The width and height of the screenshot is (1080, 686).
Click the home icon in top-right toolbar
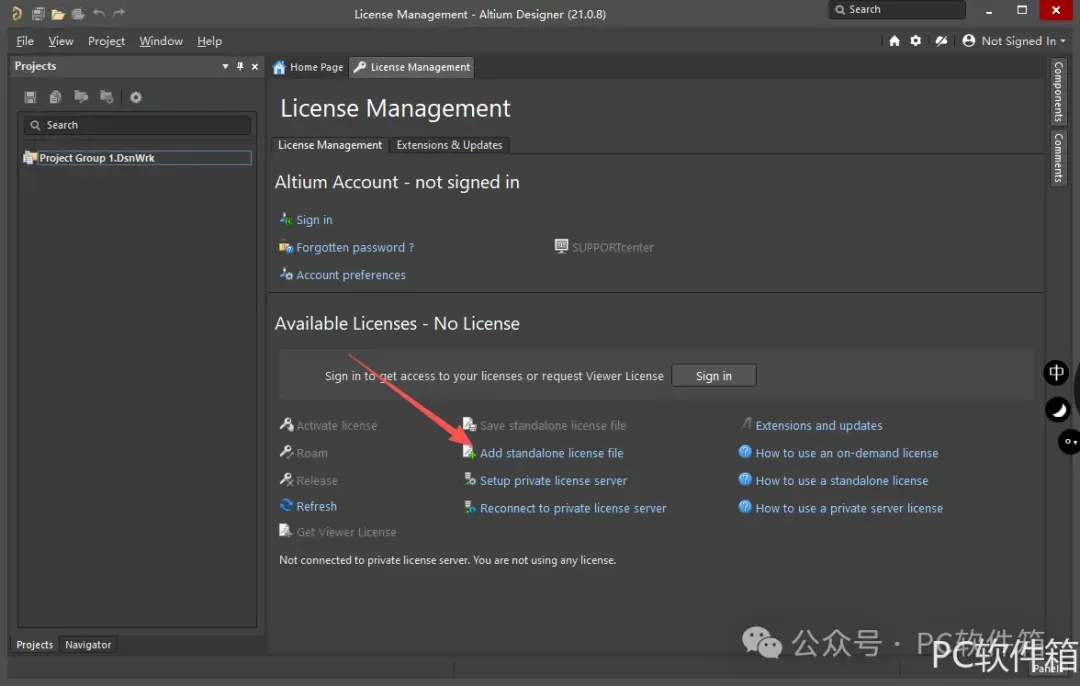pos(894,41)
